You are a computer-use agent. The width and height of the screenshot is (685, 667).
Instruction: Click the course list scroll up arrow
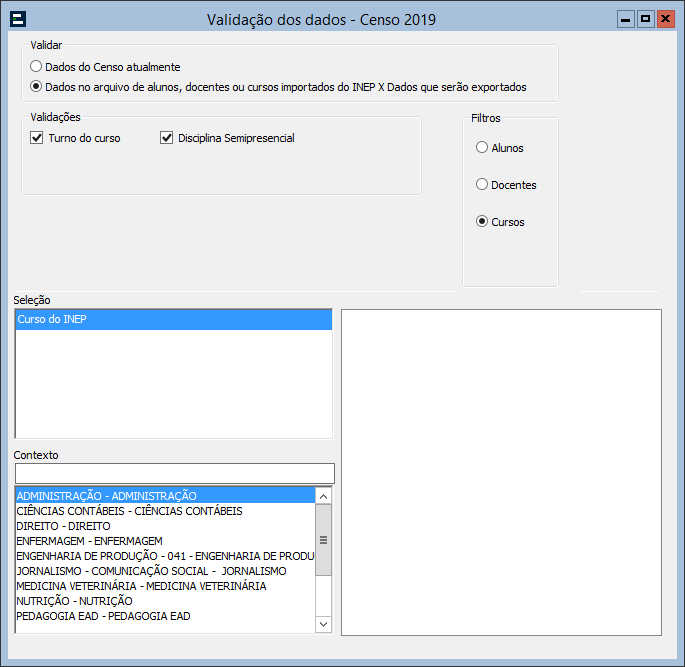click(x=323, y=496)
